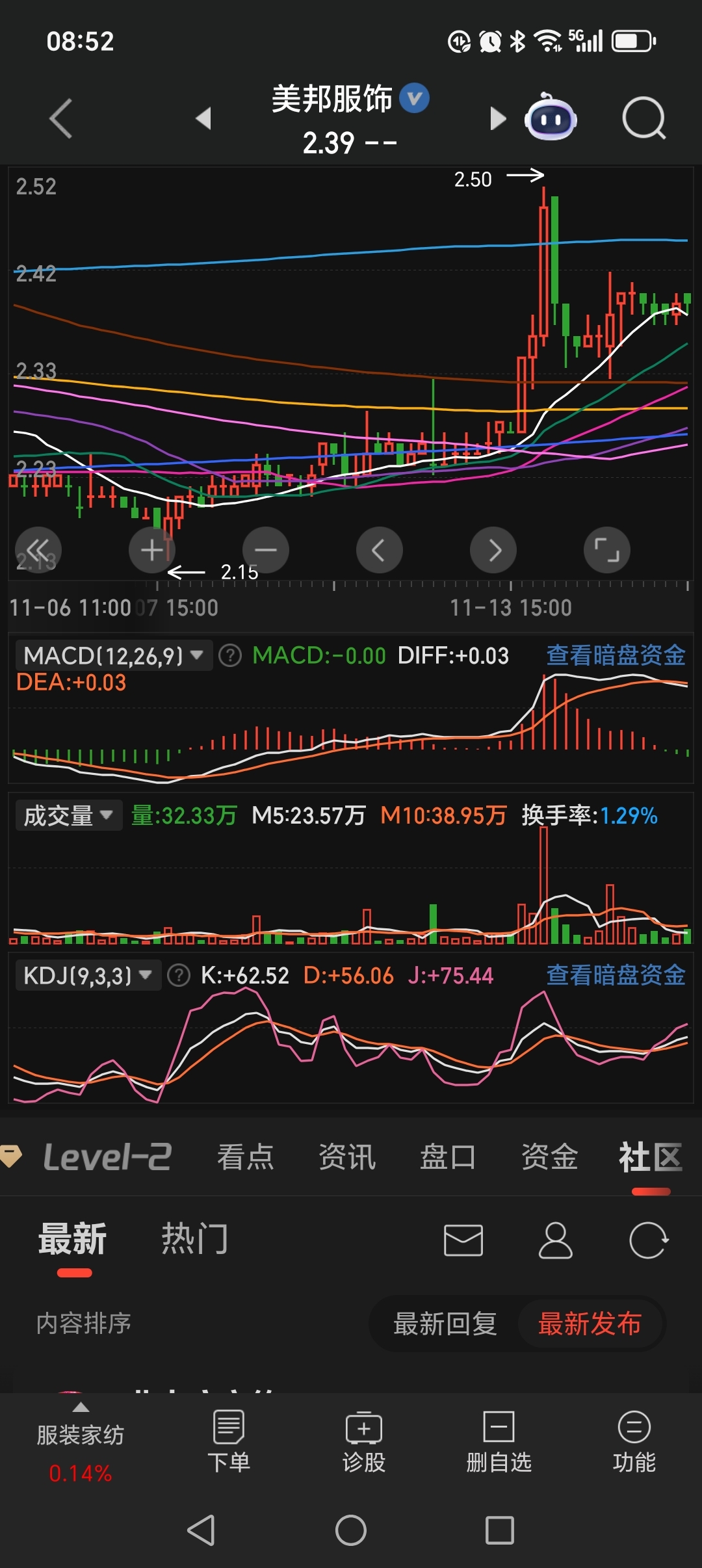Image resolution: width=702 pixels, height=1568 pixels.
Task: Open community messages envelope
Action: pos(463,1240)
